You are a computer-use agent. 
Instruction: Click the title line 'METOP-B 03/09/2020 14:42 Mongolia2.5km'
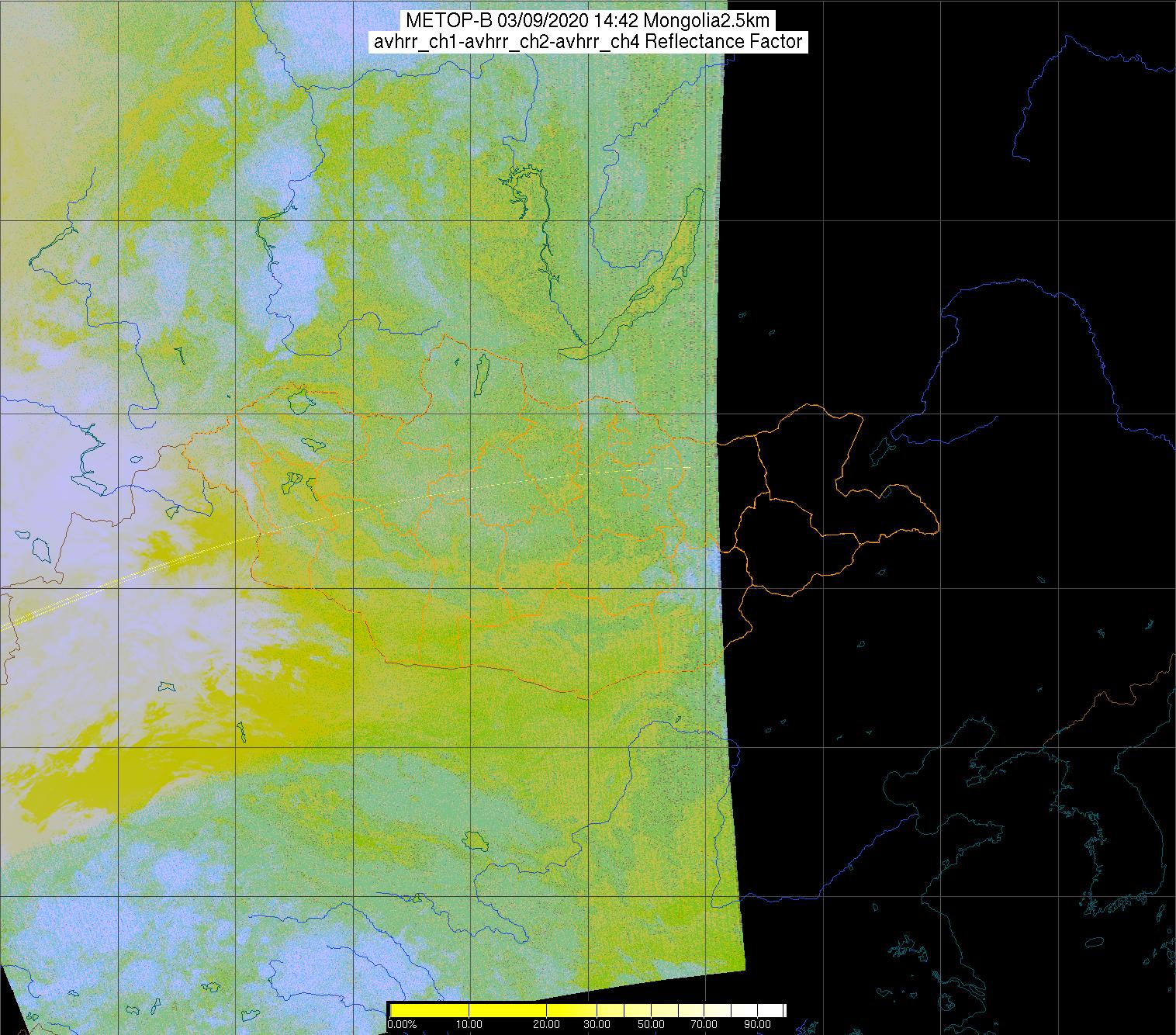(x=587, y=21)
